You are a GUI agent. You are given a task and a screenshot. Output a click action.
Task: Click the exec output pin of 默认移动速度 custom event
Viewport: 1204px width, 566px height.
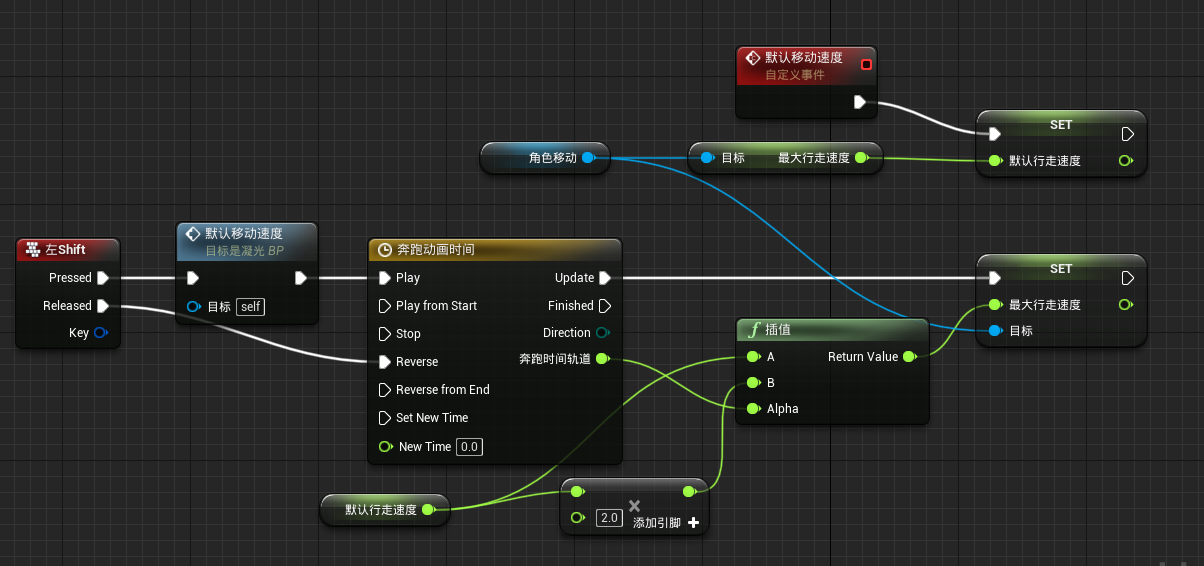click(x=859, y=102)
